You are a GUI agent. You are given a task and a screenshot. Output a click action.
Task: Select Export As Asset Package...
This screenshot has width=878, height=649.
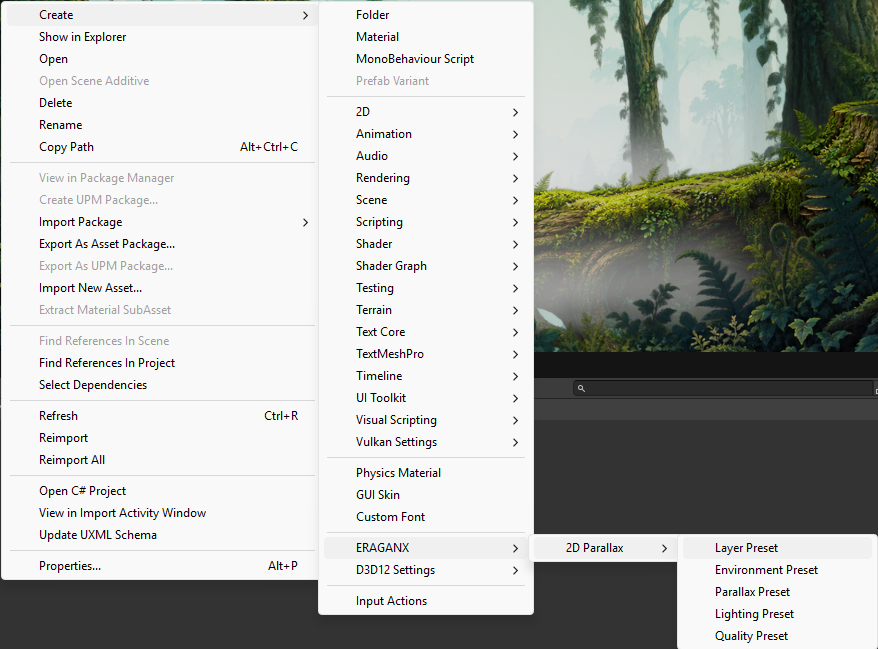(x=162, y=244)
